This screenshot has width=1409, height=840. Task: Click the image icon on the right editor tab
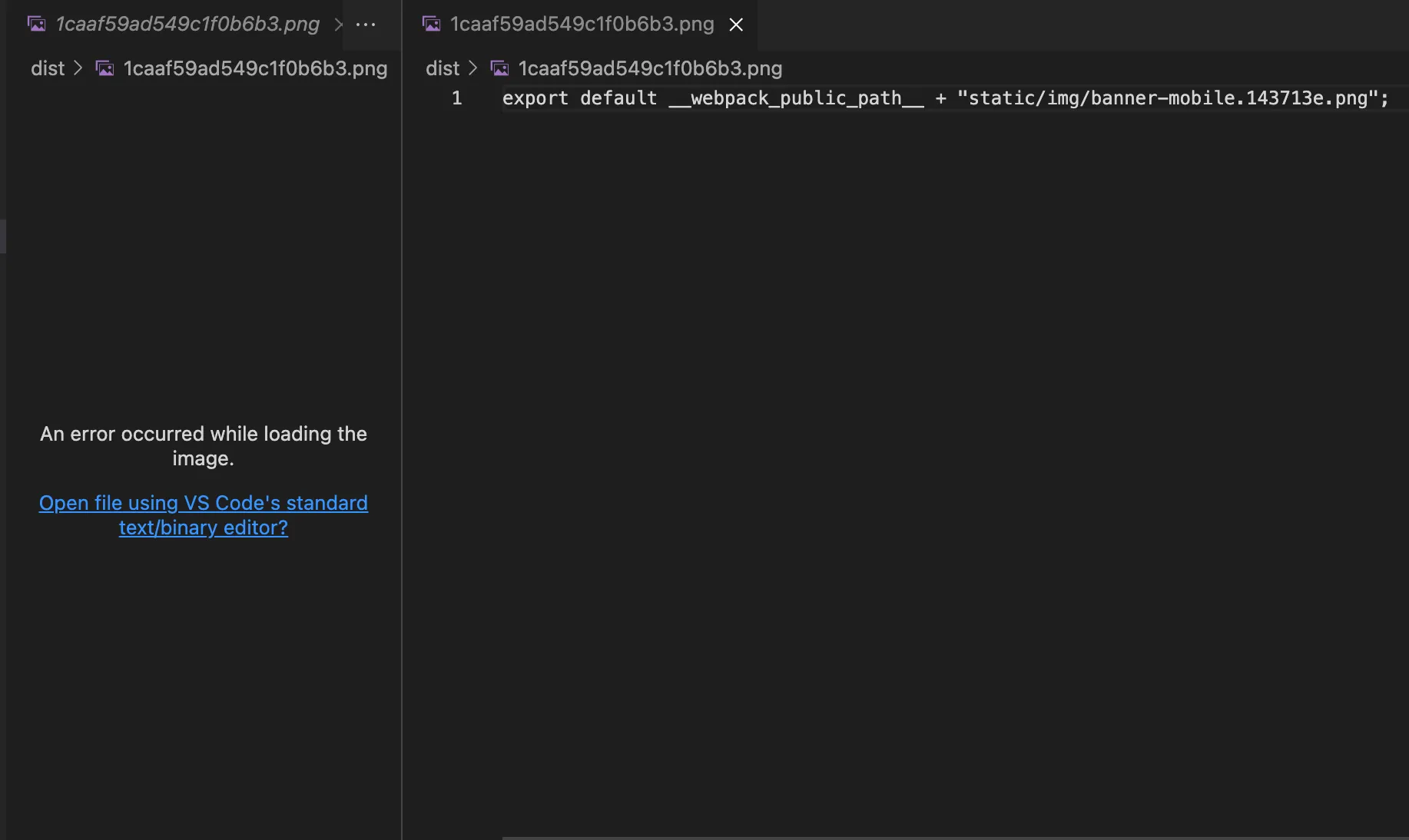[x=432, y=24]
